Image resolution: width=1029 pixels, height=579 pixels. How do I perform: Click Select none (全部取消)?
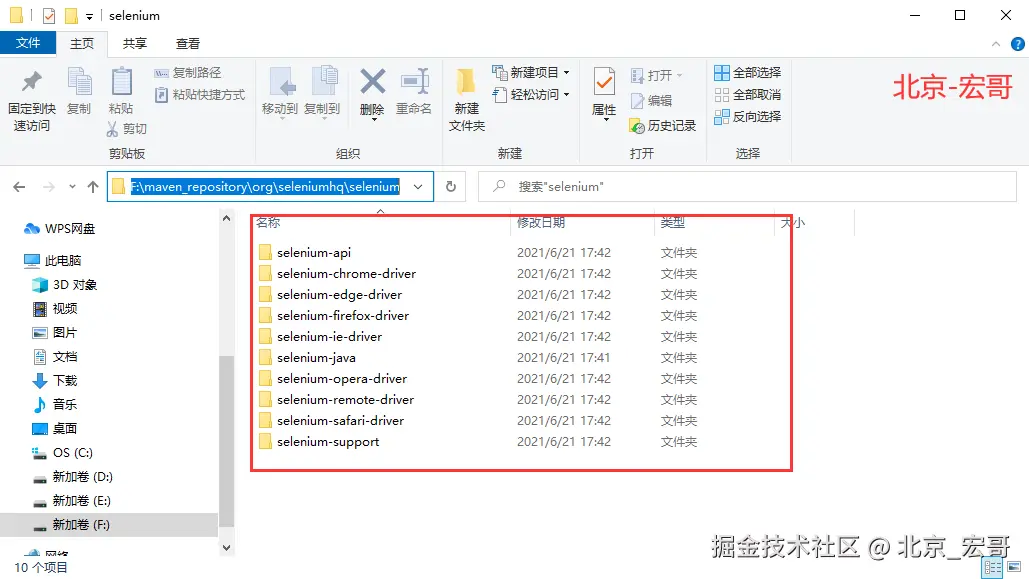point(747,95)
